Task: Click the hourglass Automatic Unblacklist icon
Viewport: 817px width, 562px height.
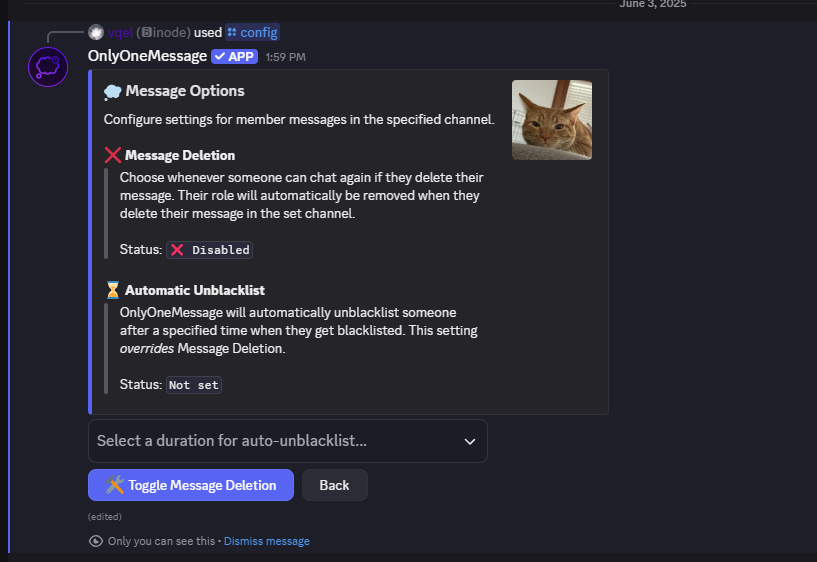Action: coord(113,290)
